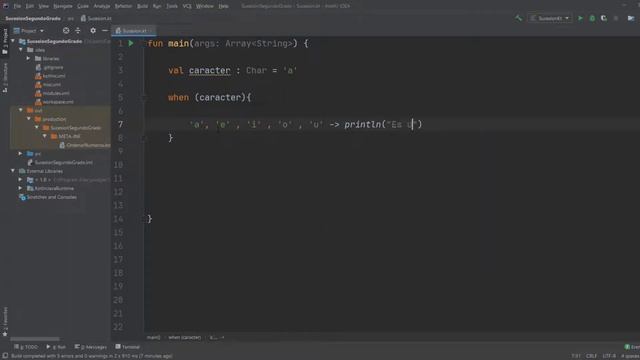Open Project panel settings gear
This screenshot has height=360, width=640.
click(93, 31)
